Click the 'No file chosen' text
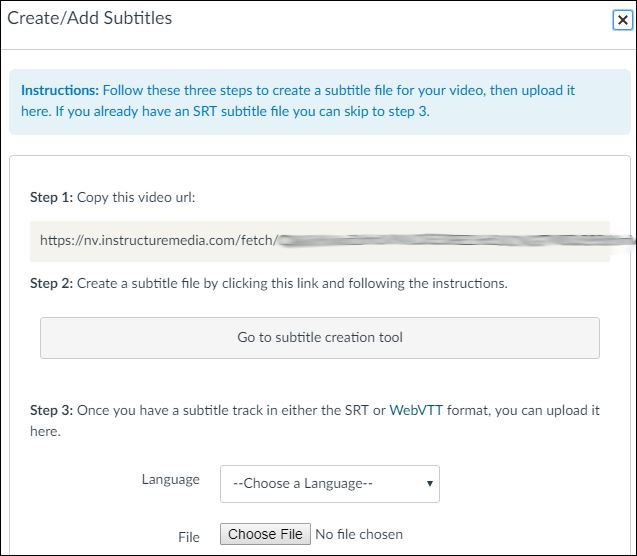637x556 pixels. tap(359, 534)
